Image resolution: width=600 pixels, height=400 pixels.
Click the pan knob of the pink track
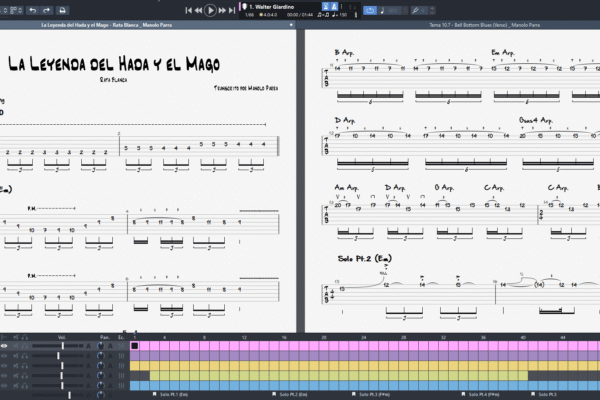point(101,346)
